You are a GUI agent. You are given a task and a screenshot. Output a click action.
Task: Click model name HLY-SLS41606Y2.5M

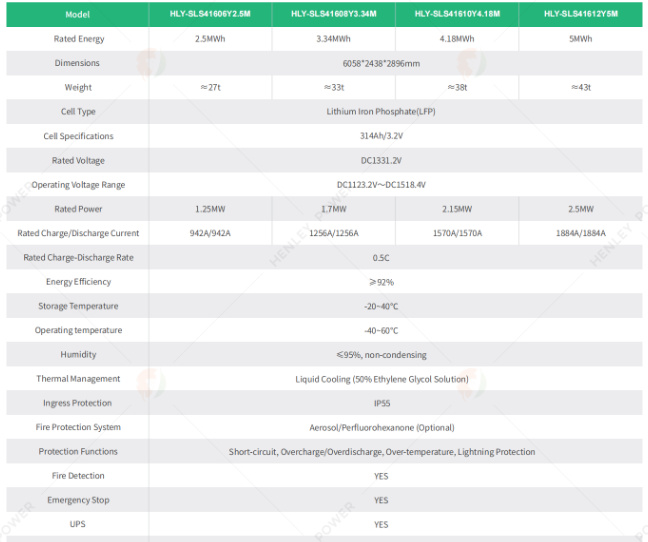tap(210, 14)
